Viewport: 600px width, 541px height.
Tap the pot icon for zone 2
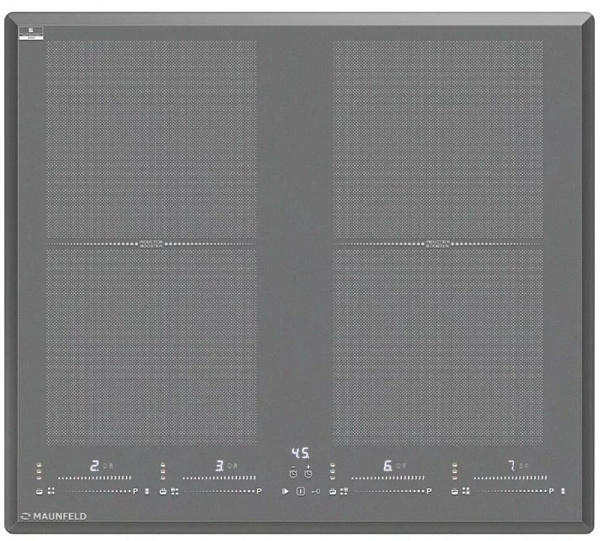click(40, 492)
